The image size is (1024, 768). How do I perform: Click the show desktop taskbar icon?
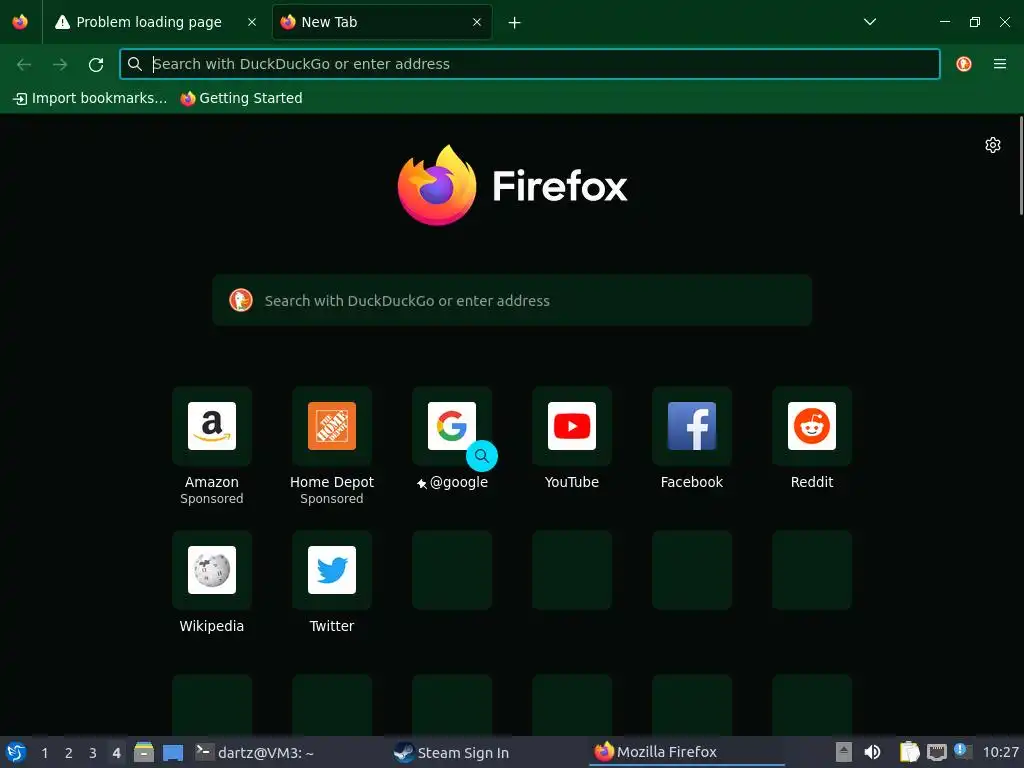173,752
